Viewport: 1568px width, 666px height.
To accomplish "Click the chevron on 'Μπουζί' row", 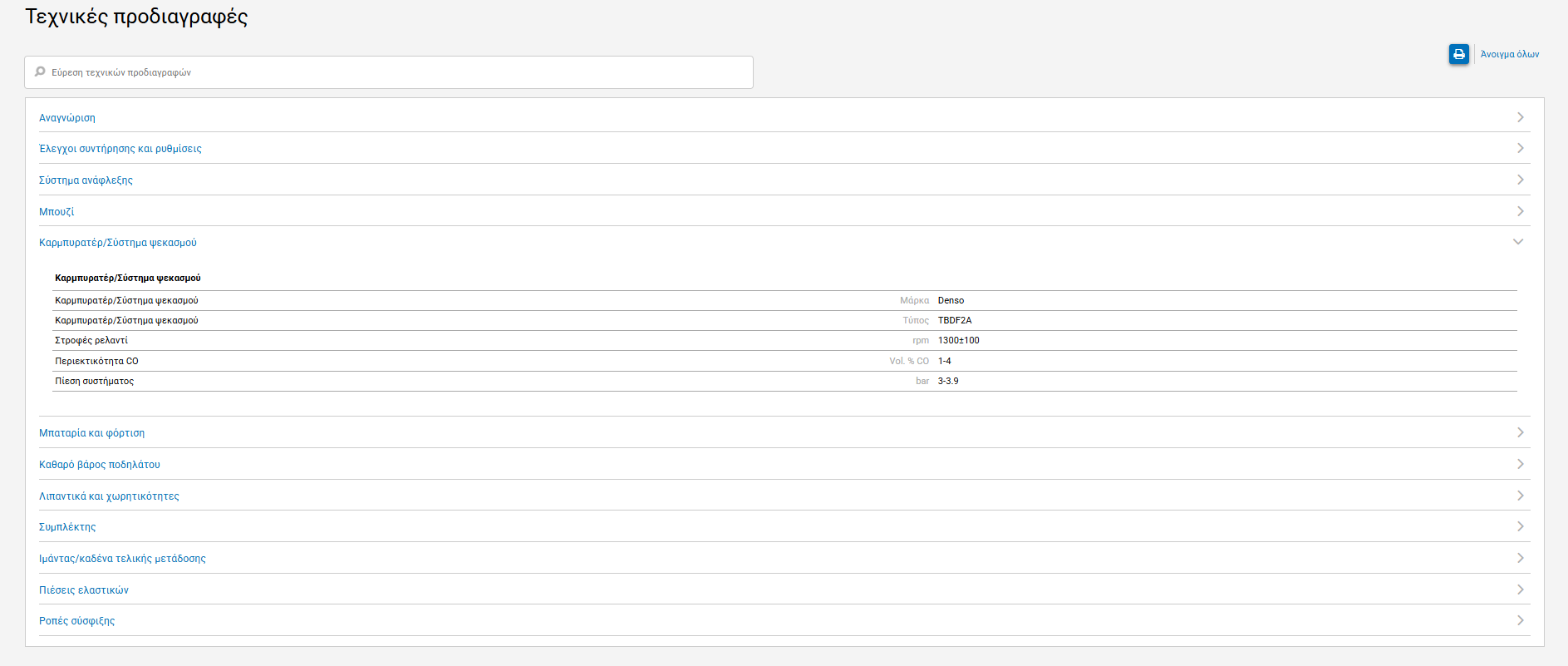I will 1520,211.
